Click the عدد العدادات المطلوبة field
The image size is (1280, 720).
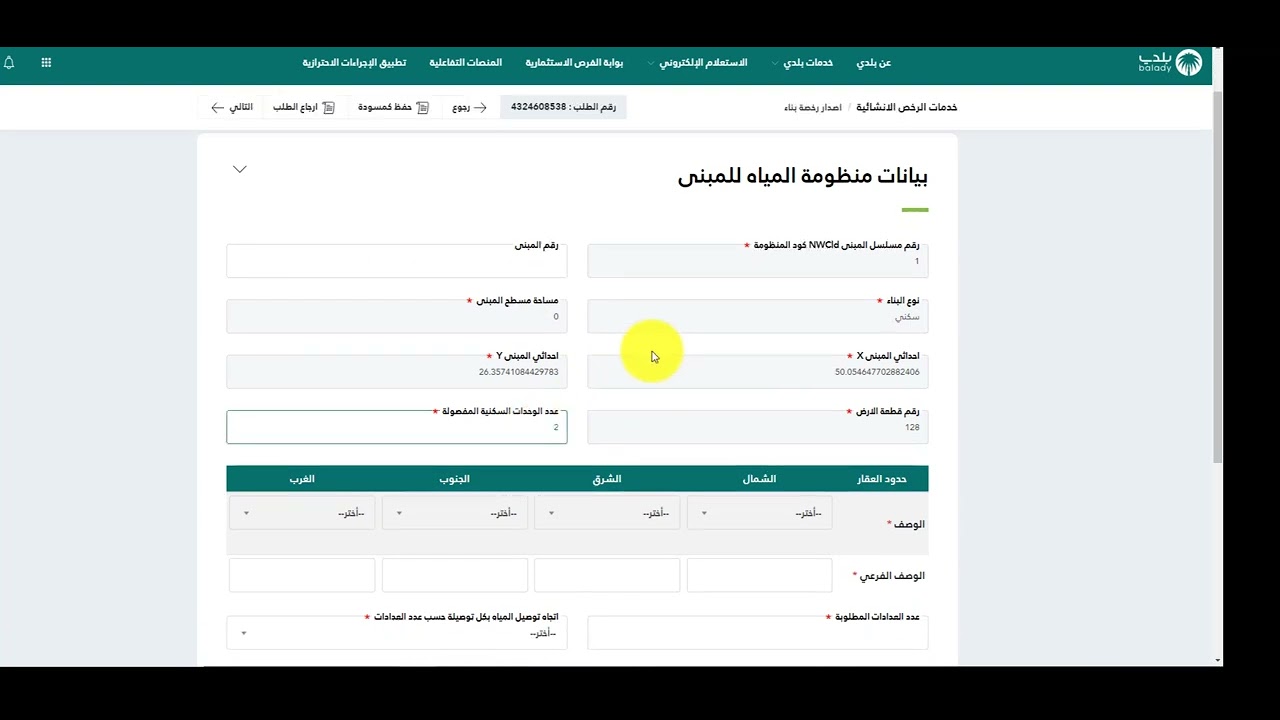[758, 634]
